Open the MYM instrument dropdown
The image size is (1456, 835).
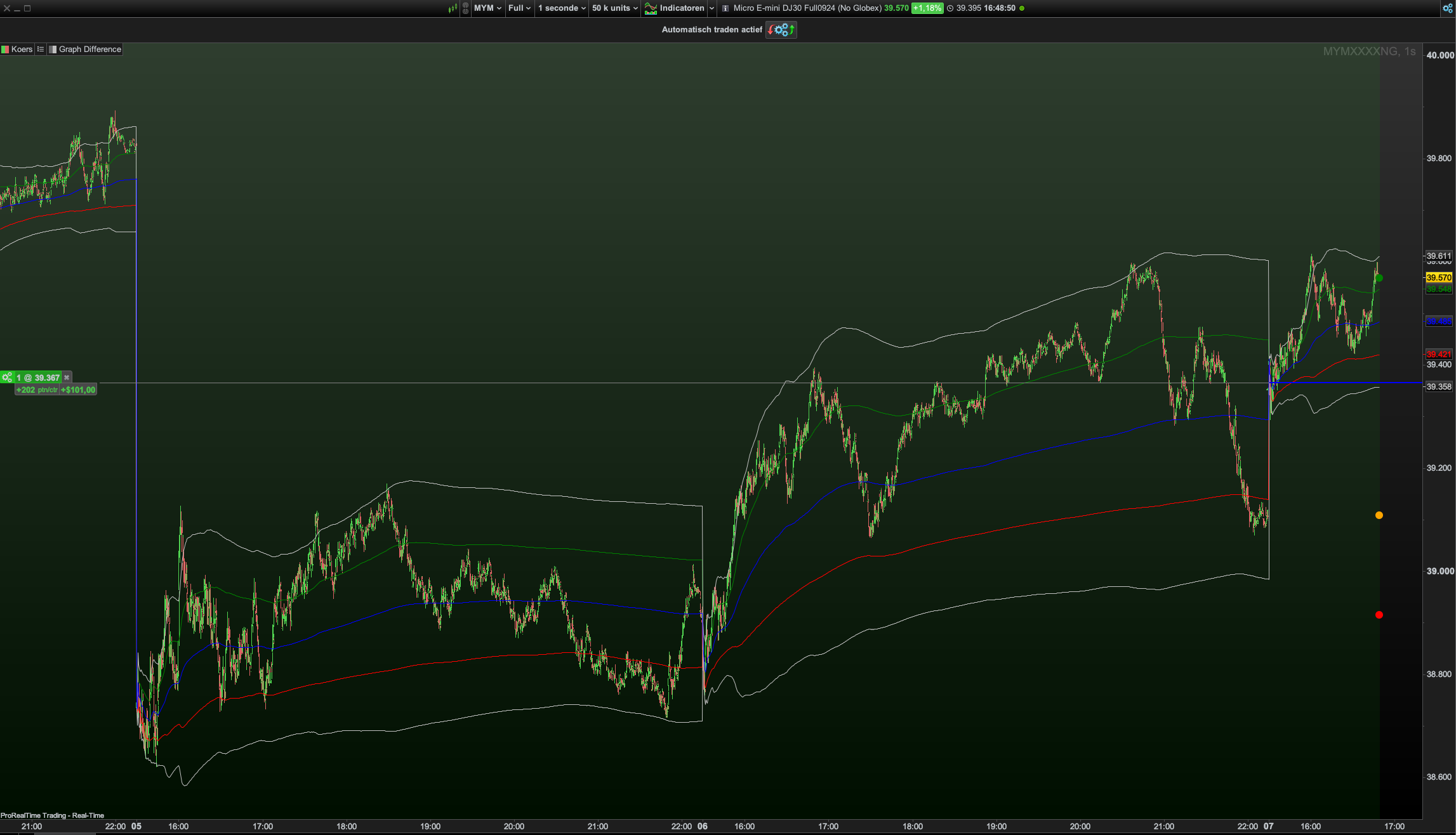click(x=487, y=8)
